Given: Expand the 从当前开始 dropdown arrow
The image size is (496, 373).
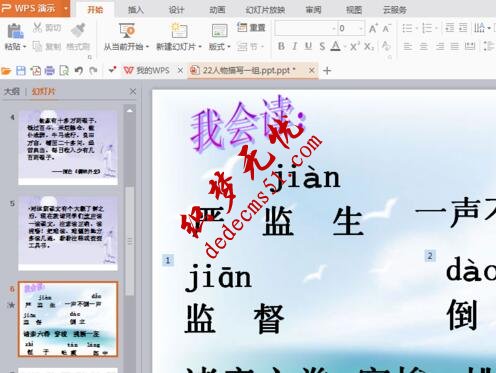Looking at the screenshot, I should point(147,47).
